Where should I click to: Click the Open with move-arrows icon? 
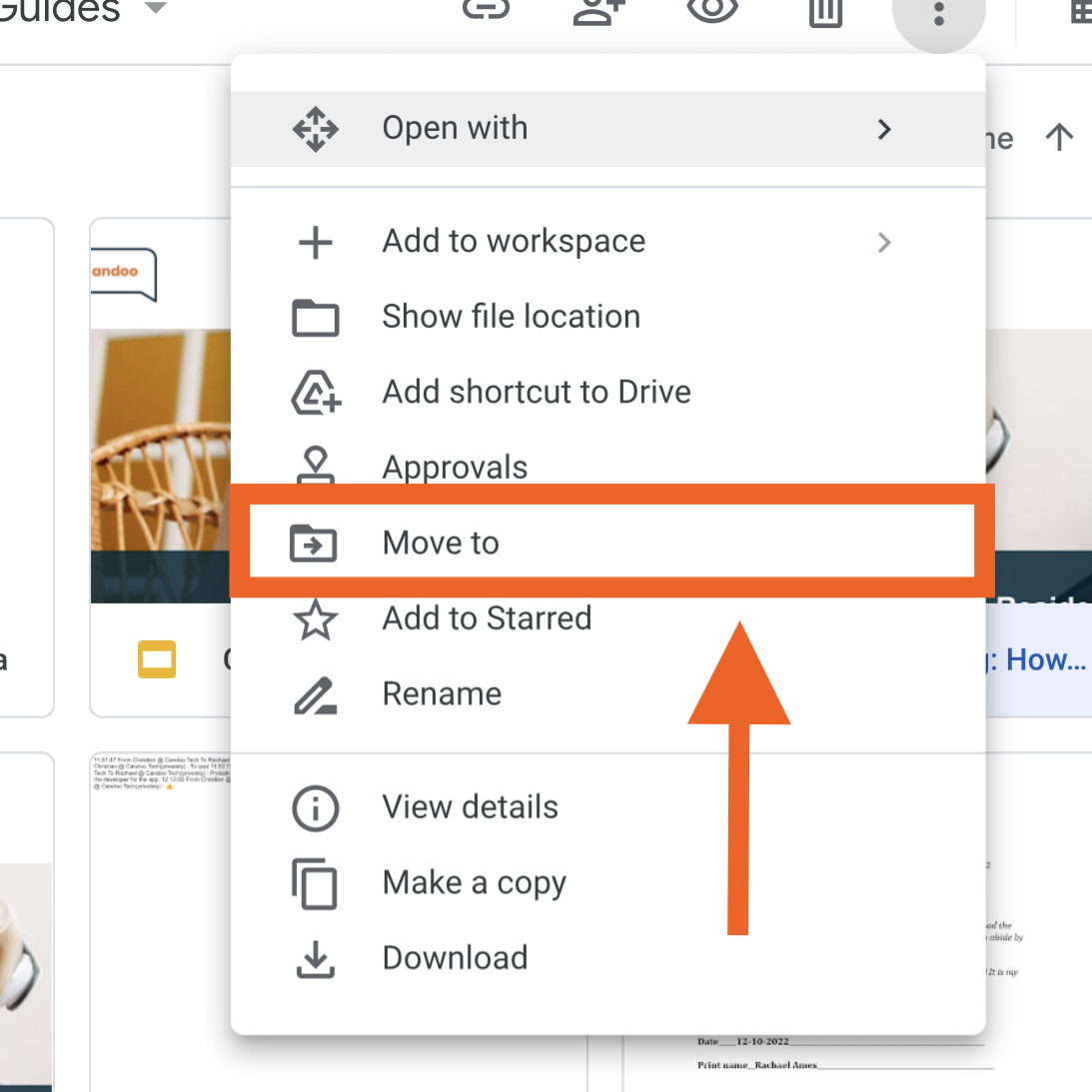coord(316,130)
